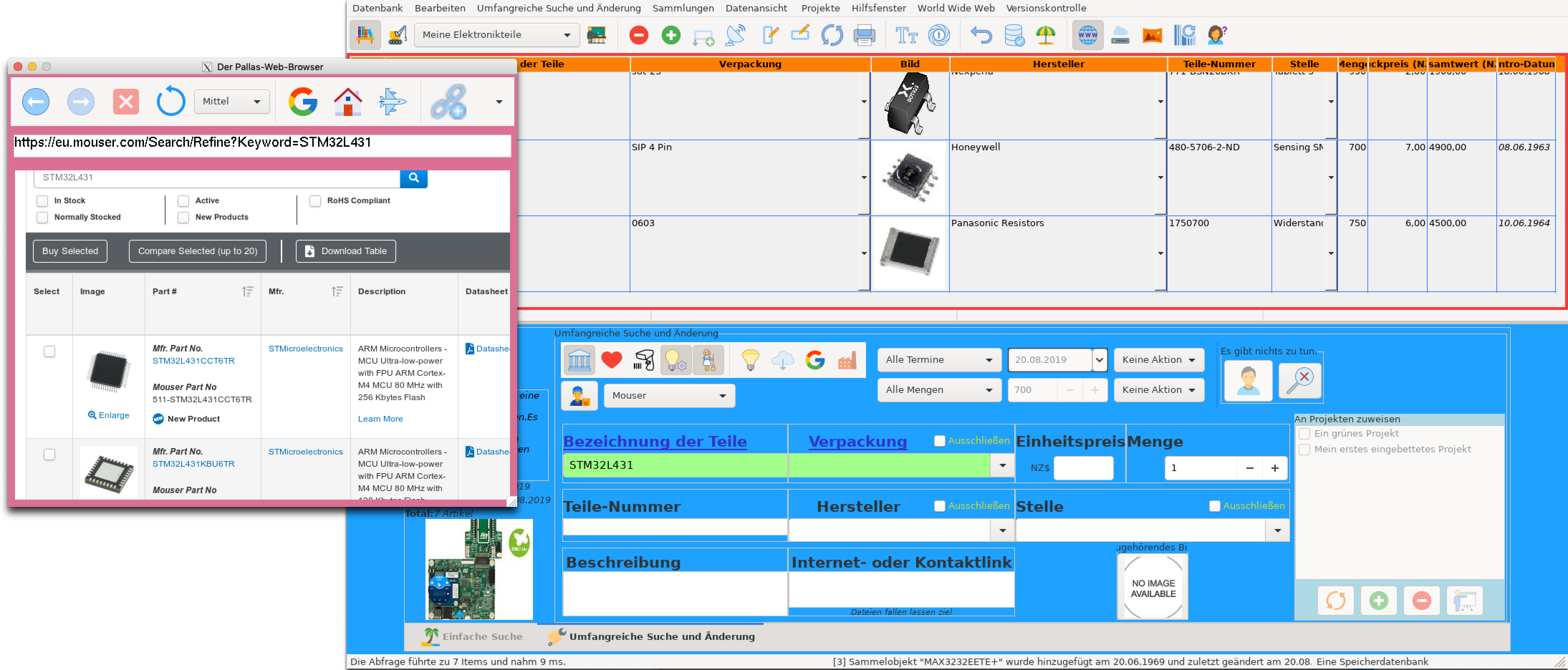The width and height of the screenshot is (1568, 670).
Task: Click the airplane icon in Pallas browser
Action: tap(393, 101)
